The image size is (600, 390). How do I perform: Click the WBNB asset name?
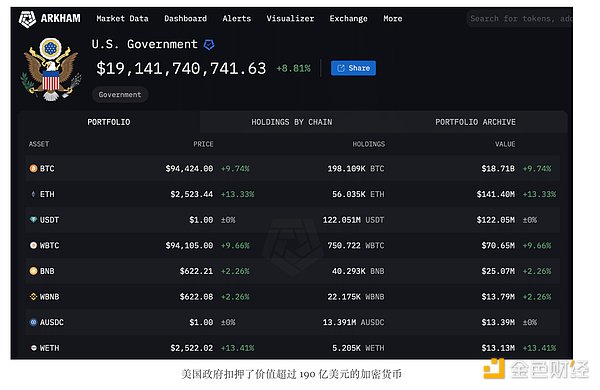49,297
